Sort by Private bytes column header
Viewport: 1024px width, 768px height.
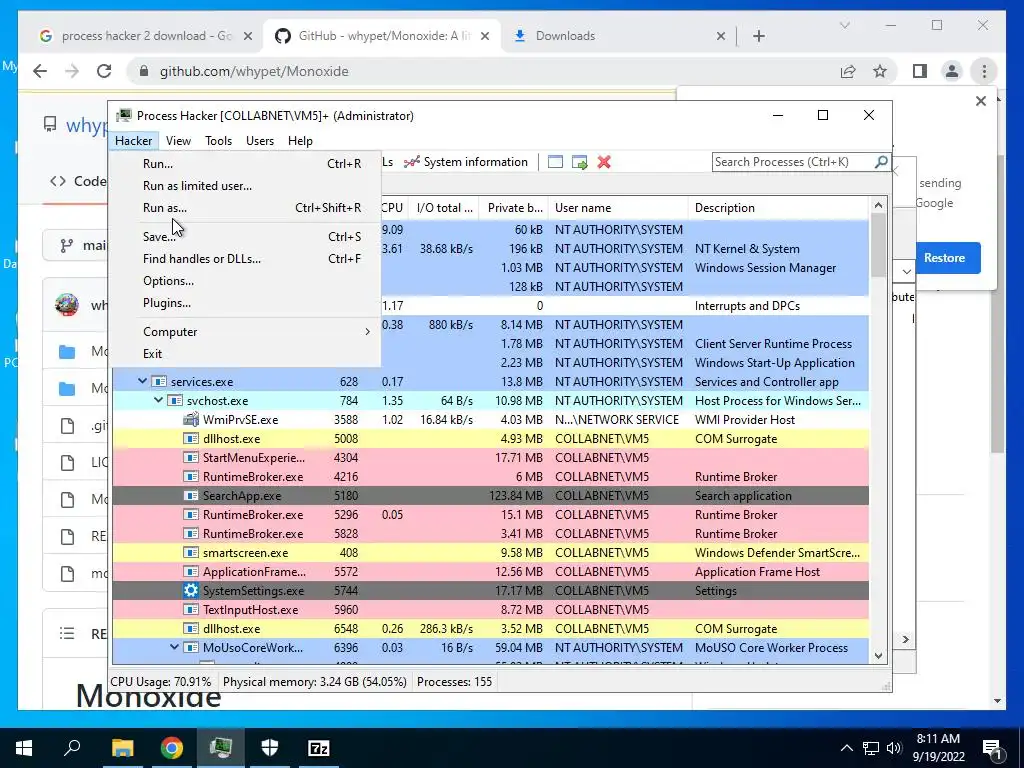tap(515, 208)
